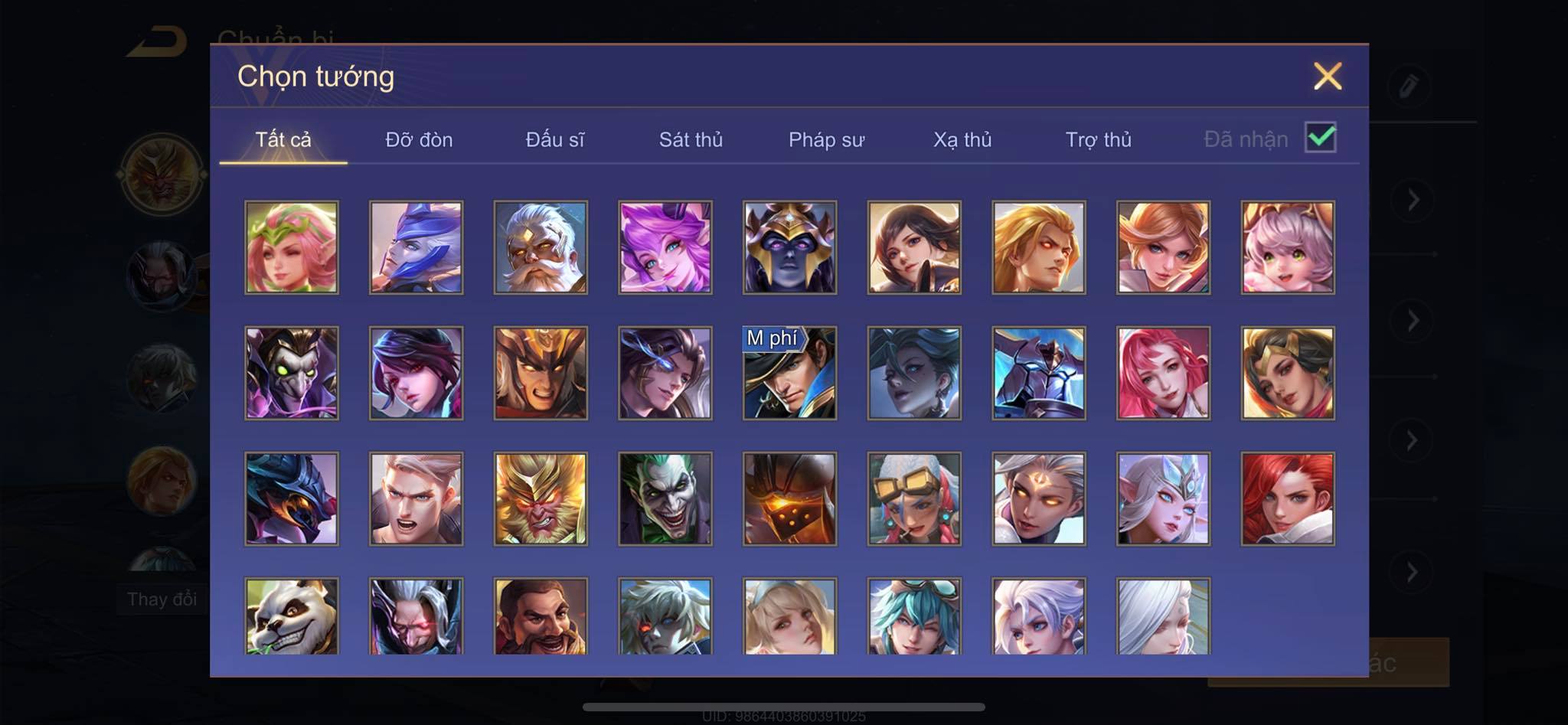
Task: Switch to the Sát thủ tab
Action: 691,140
